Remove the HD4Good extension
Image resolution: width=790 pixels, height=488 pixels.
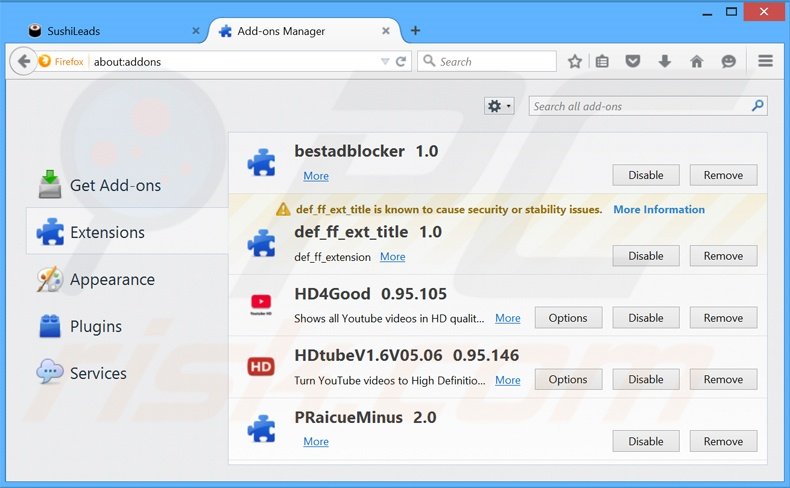(x=723, y=318)
